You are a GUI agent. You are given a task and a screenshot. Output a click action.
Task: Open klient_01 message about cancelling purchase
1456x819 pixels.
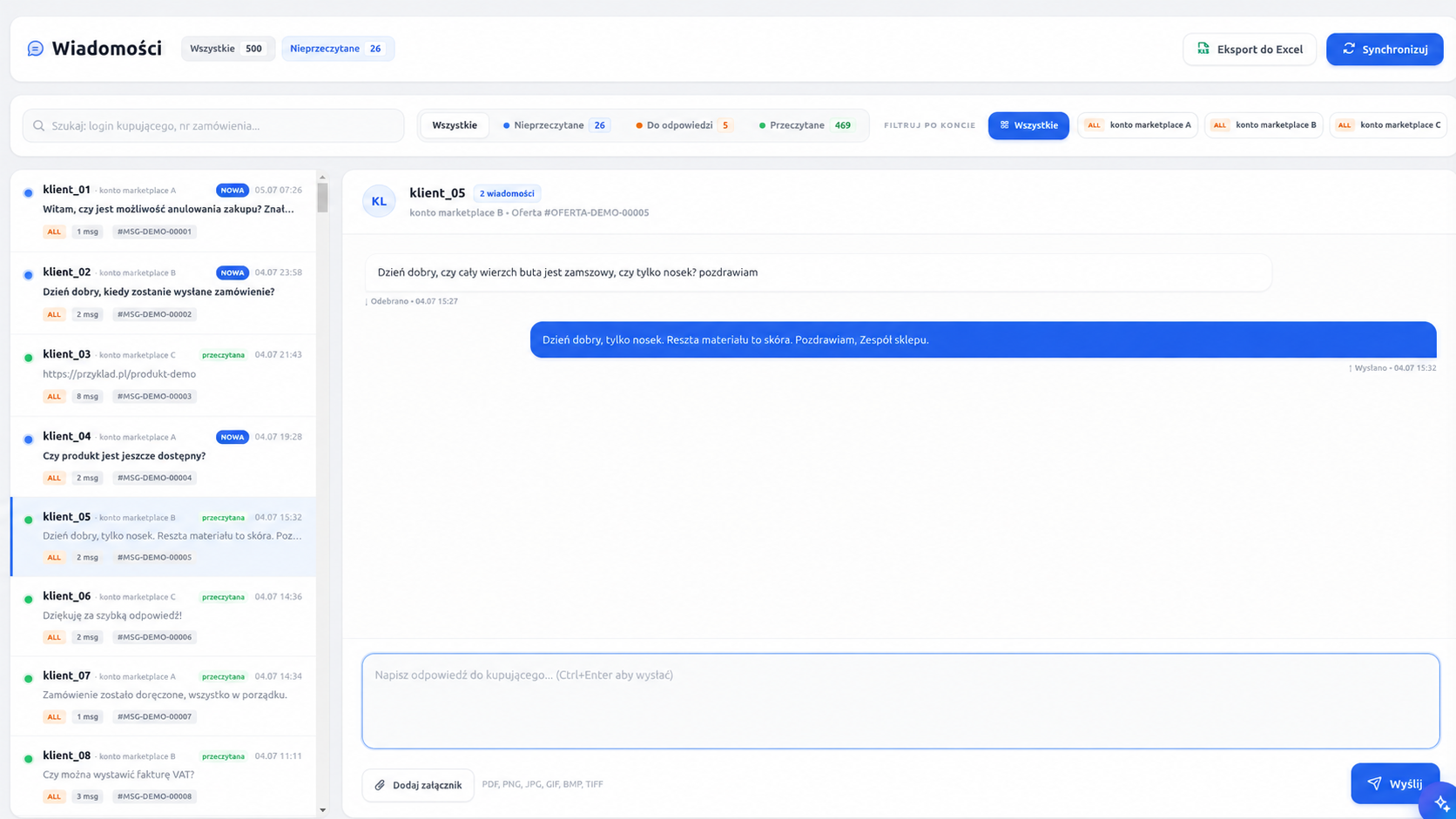(x=164, y=211)
